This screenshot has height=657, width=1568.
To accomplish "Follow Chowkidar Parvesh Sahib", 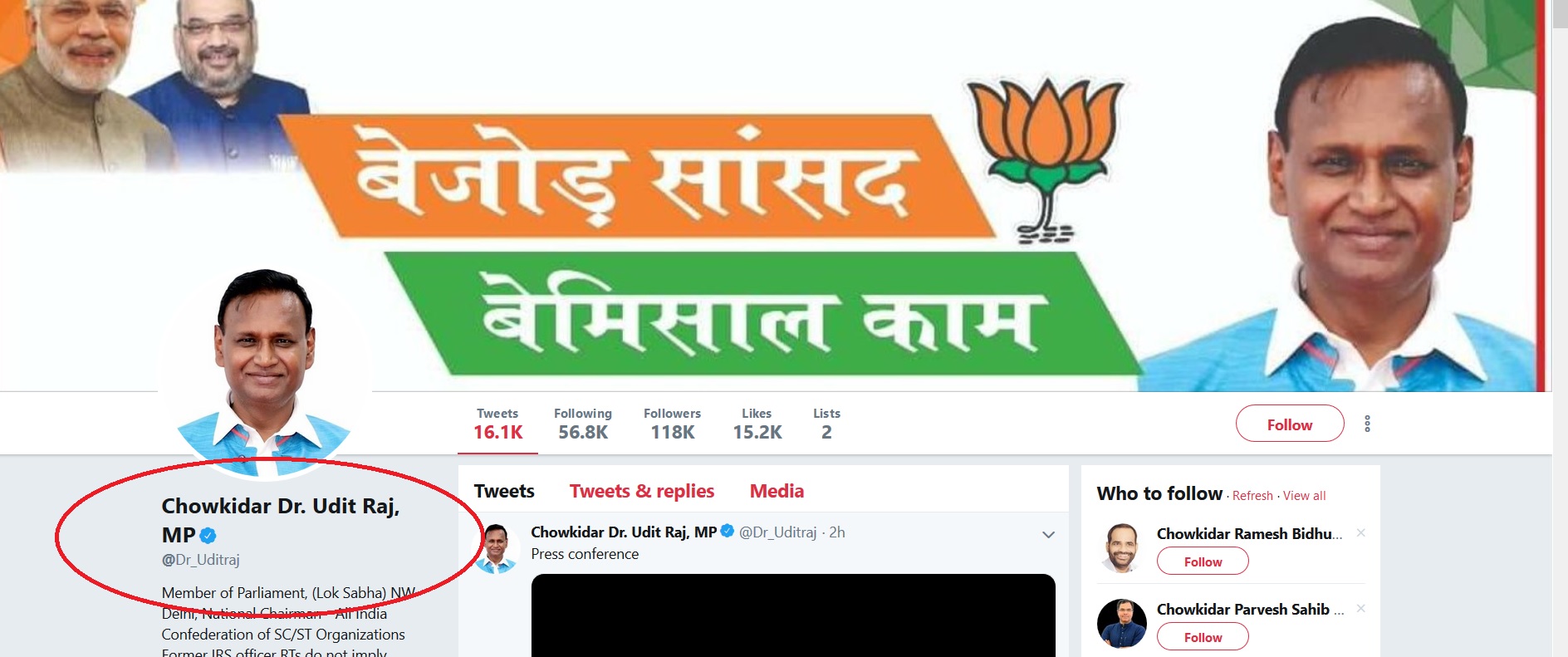I will pyautogui.click(x=1203, y=637).
